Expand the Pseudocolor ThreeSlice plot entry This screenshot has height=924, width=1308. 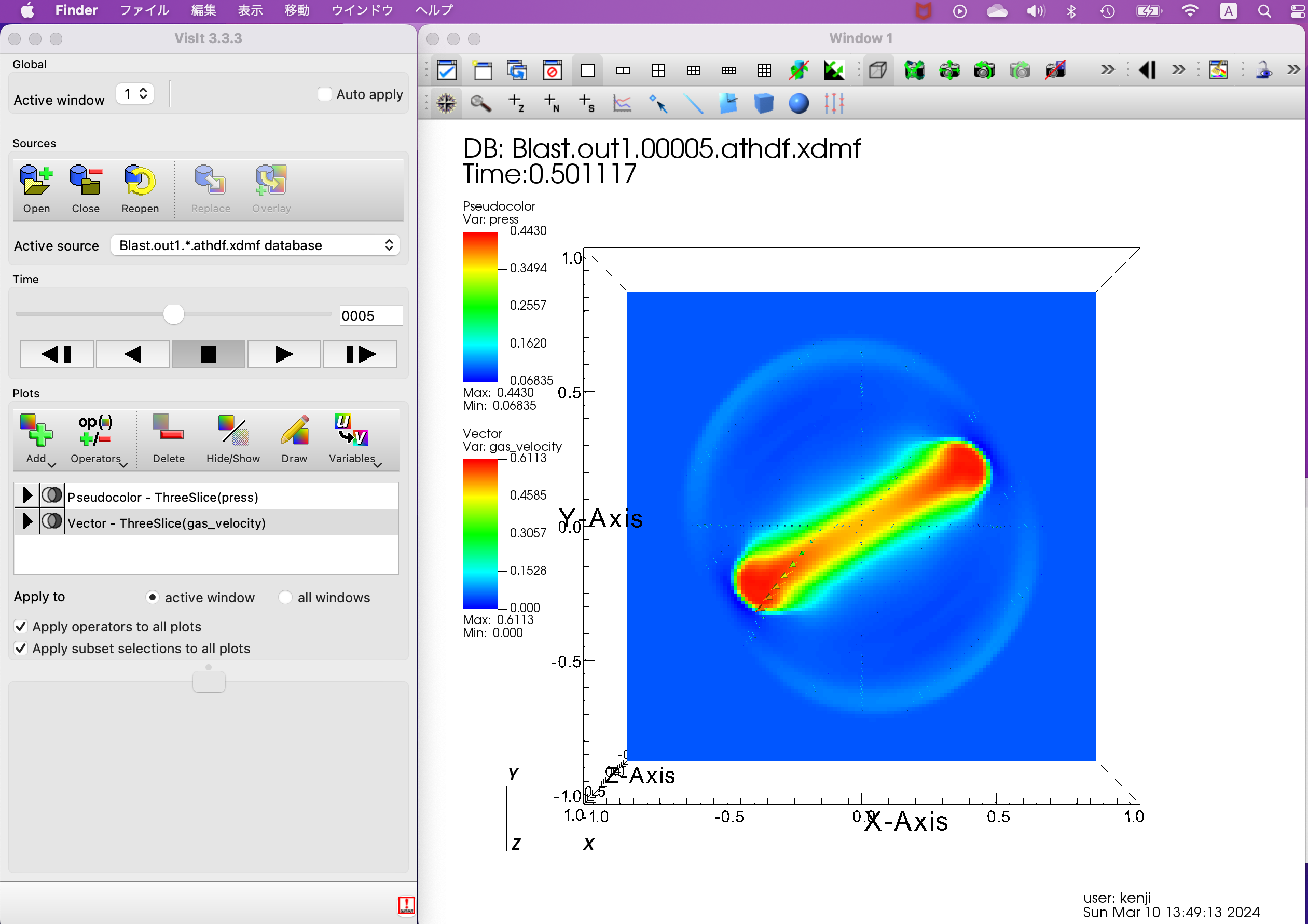(27, 495)
